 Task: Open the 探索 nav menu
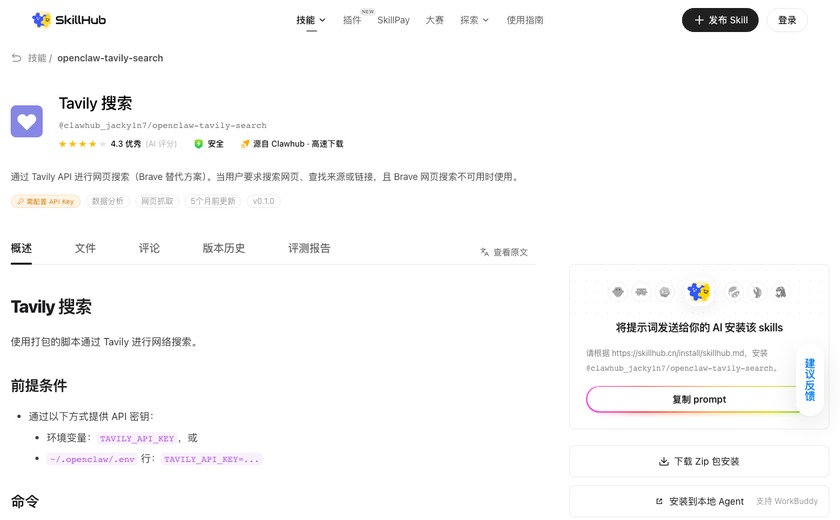pos(475,20)
